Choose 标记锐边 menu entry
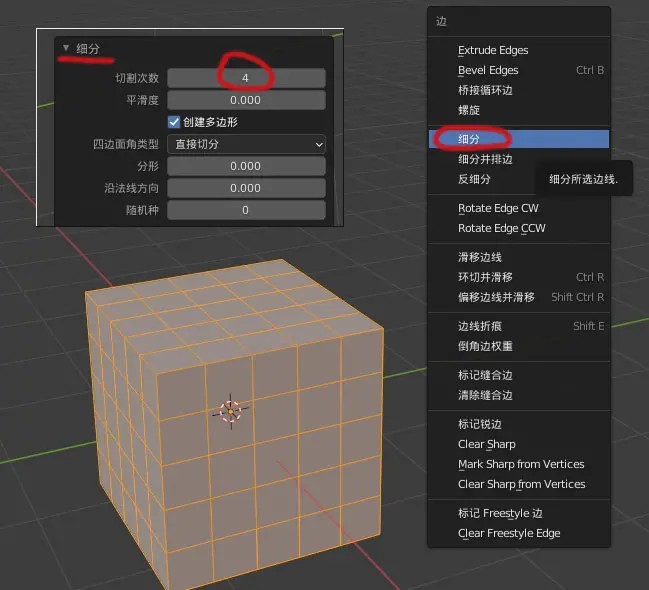The width and height of the screenshot is (649, 590). (x=519, y=424)
